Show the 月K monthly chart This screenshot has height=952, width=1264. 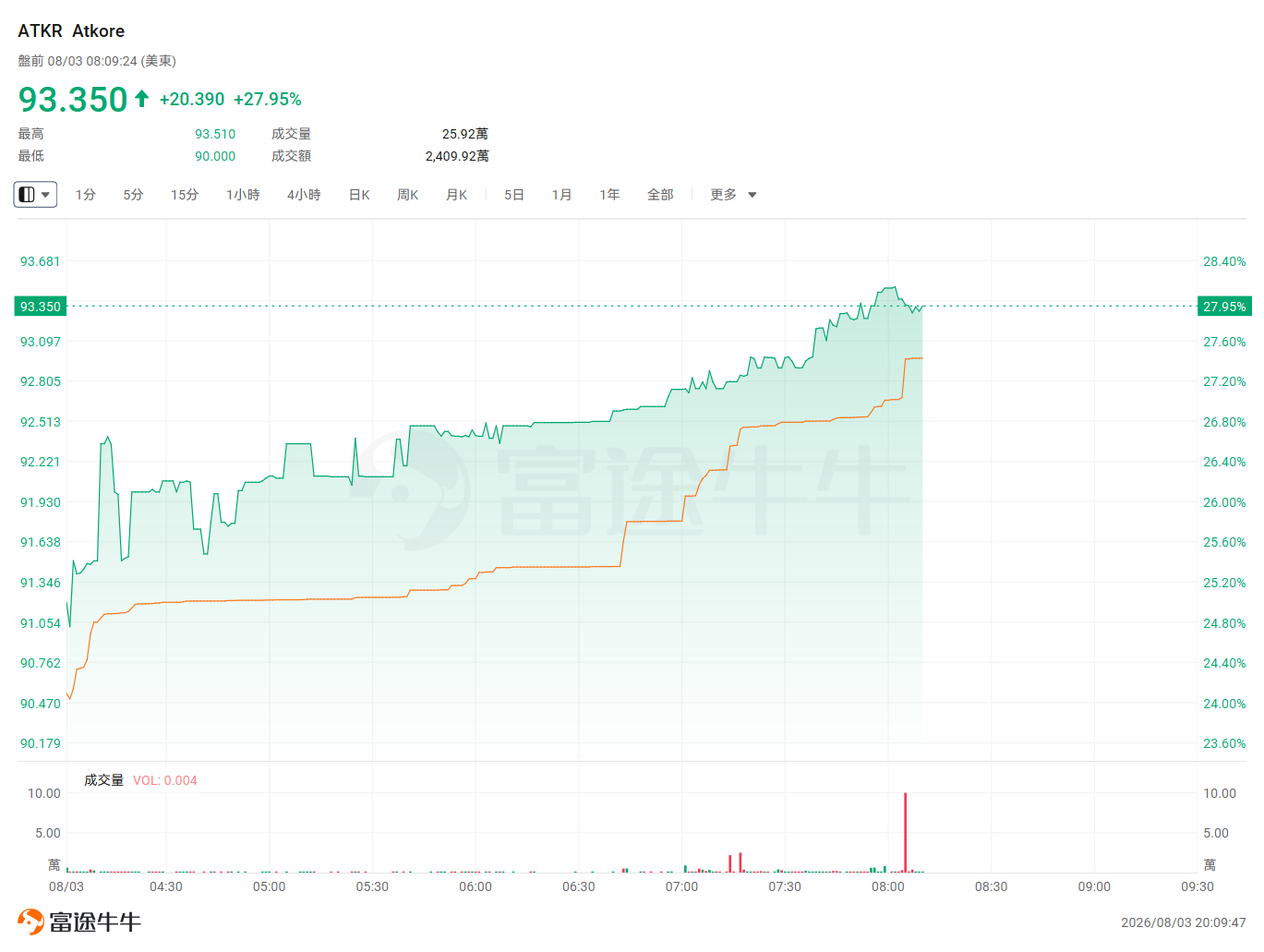pyautogui.click(x=457, y=195)
